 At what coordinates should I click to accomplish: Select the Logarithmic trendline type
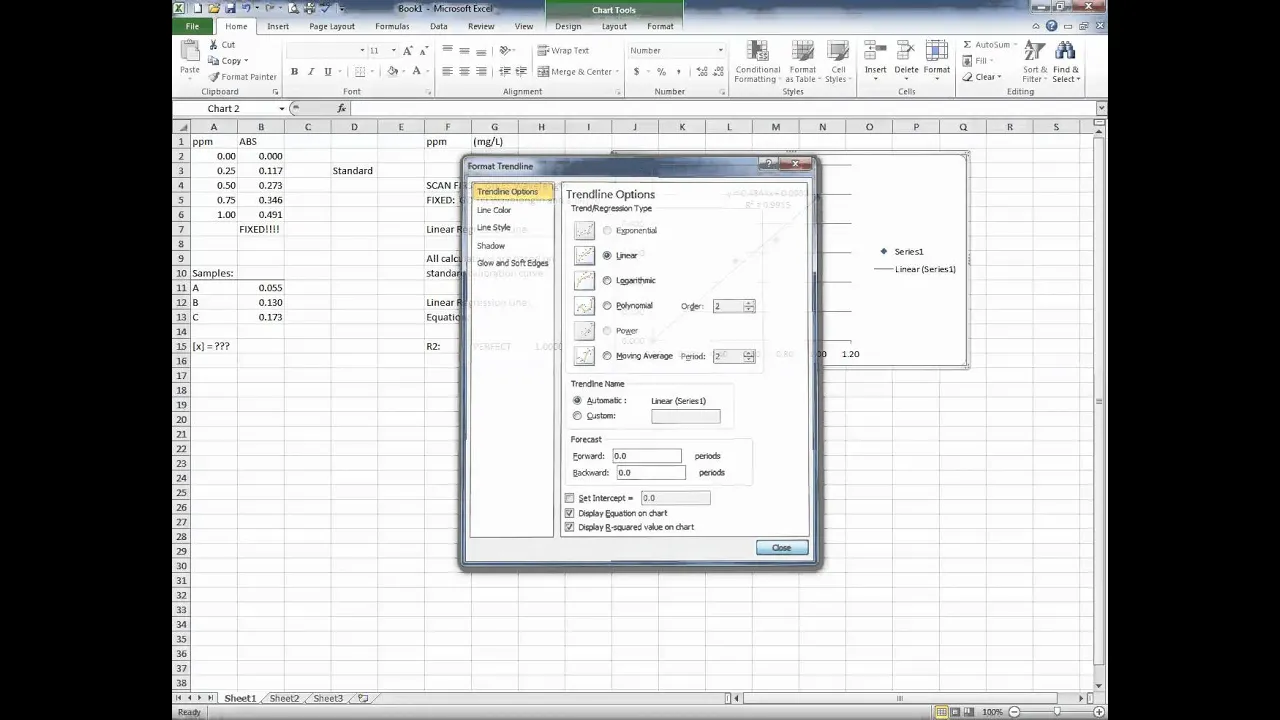pyautogui.click(x=607, y=281)
